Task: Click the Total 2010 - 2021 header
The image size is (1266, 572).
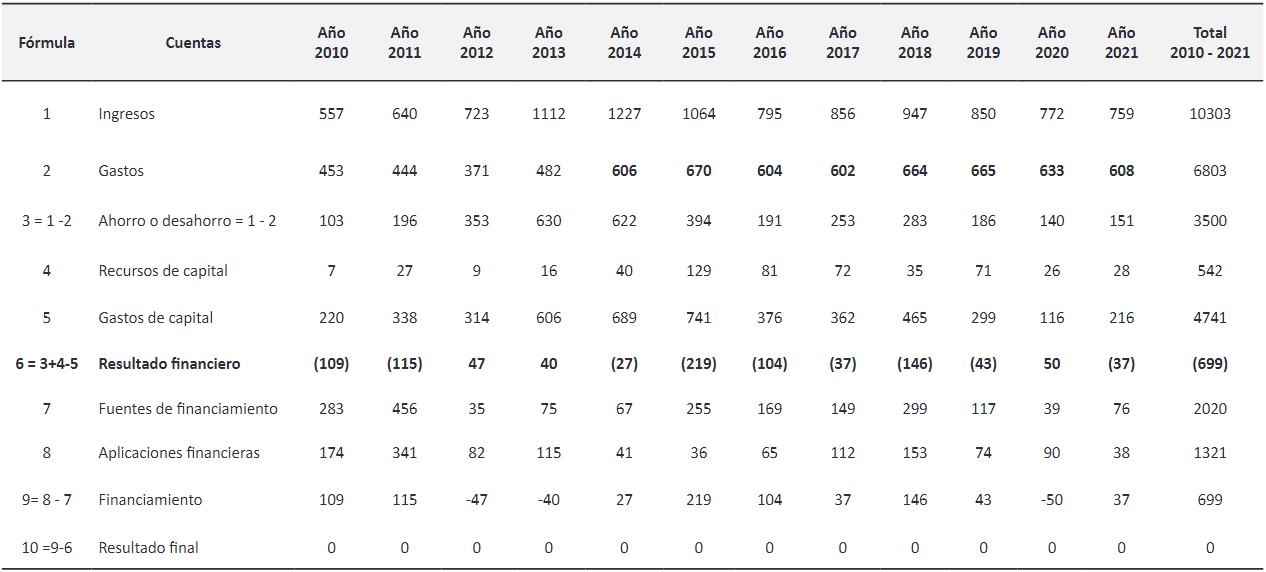Action: pyautogui.click(x=1209, y=43)
